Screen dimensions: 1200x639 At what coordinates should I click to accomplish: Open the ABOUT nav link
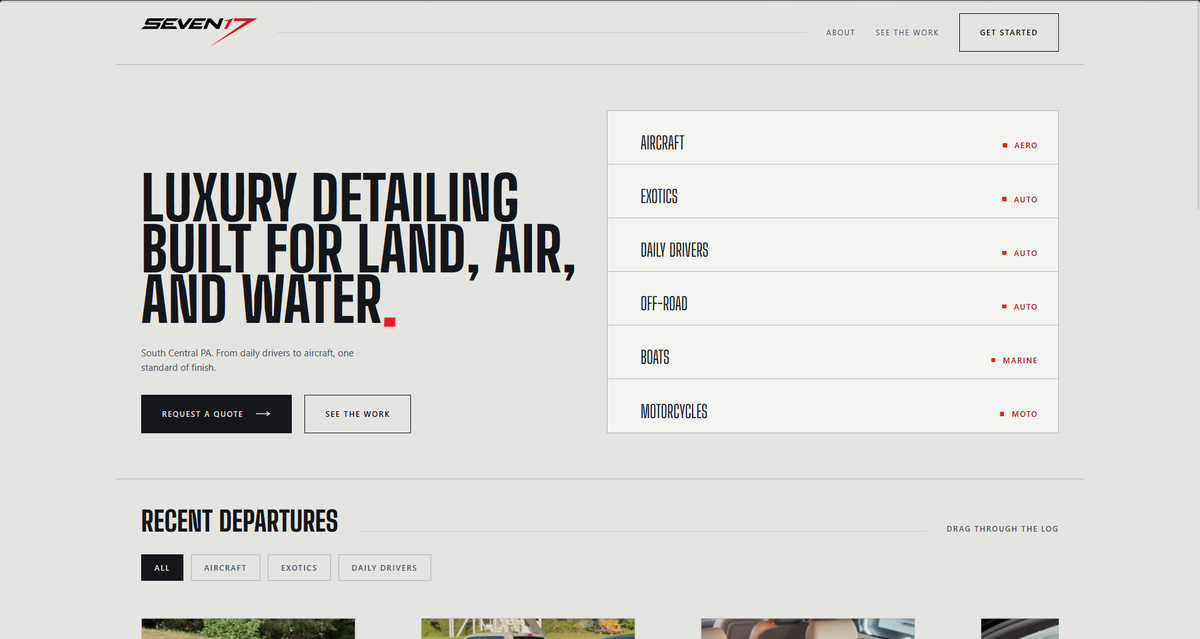[x=840, y=33]
